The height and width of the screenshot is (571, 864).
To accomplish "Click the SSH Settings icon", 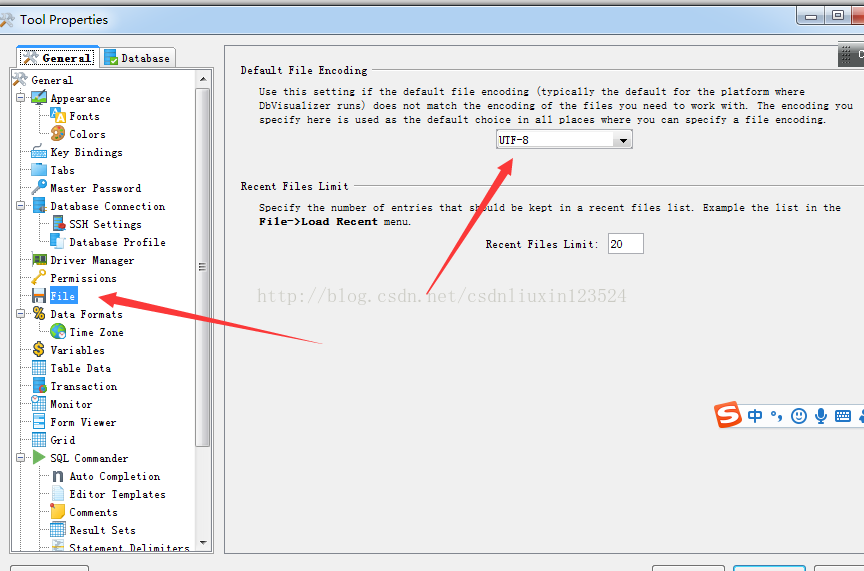I will click(58, 224).
